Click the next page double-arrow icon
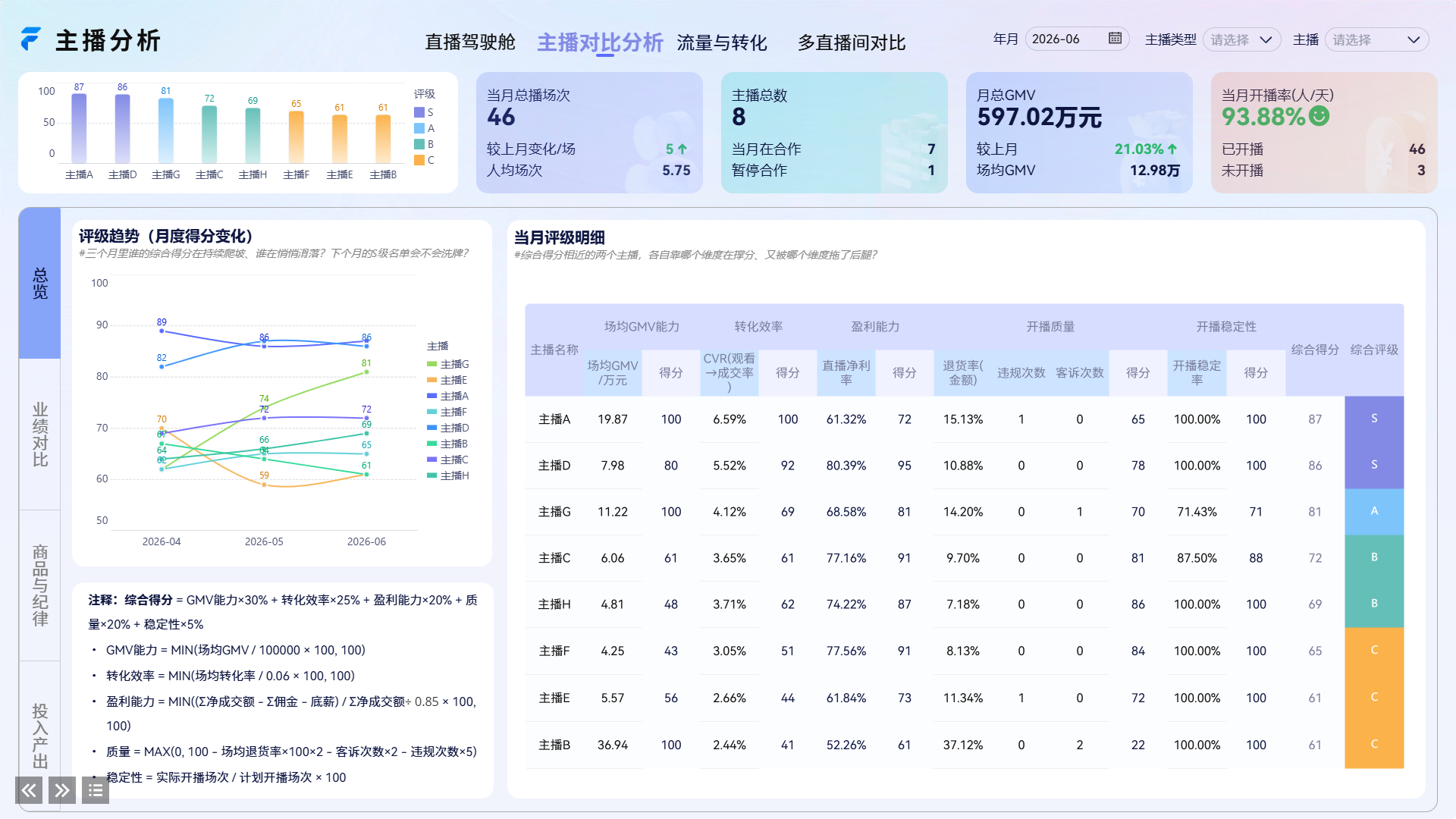The width and height of the screenshot is (1456, 819). (x=62, y=791)
